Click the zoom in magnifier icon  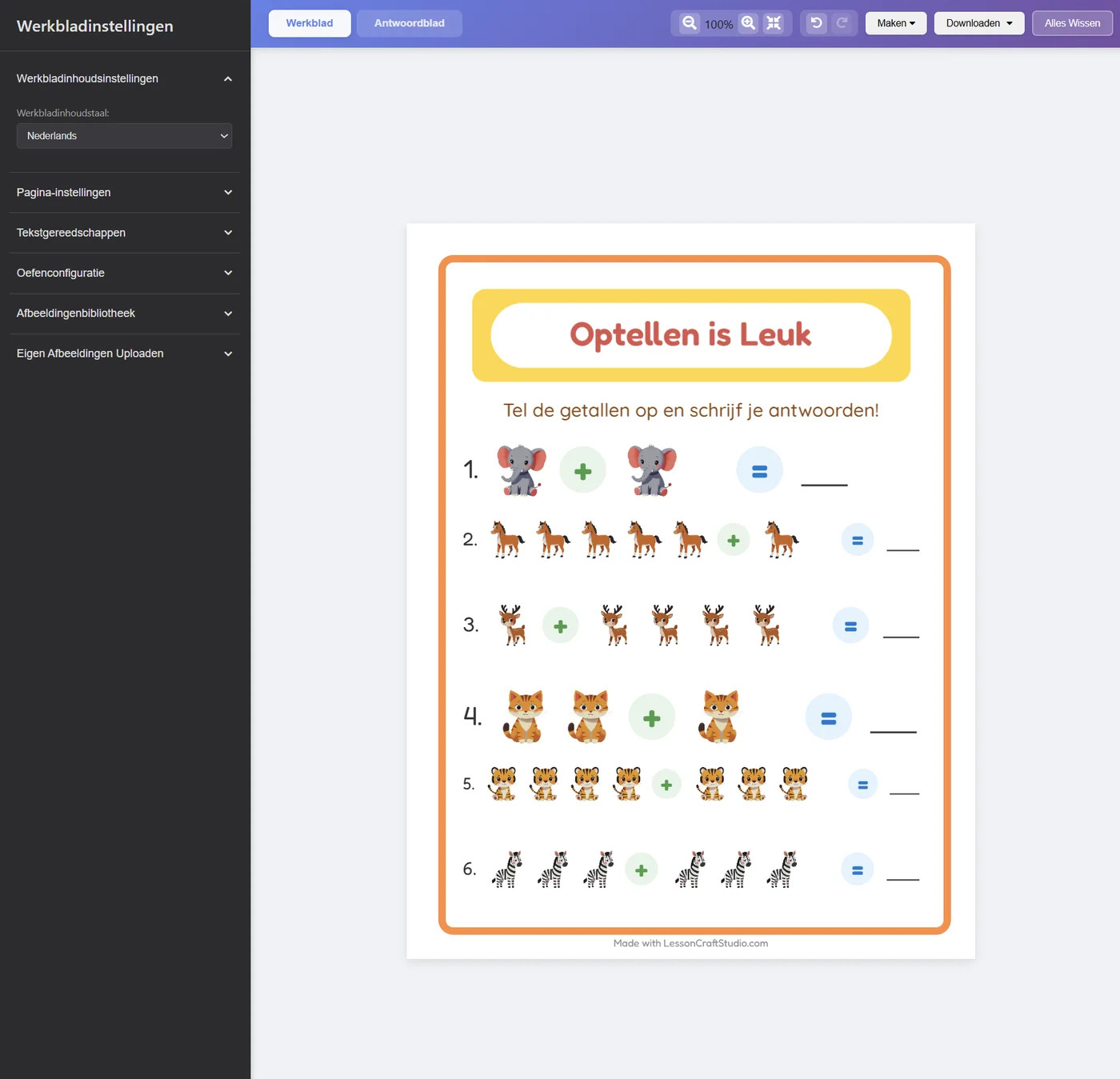point(748,23)
